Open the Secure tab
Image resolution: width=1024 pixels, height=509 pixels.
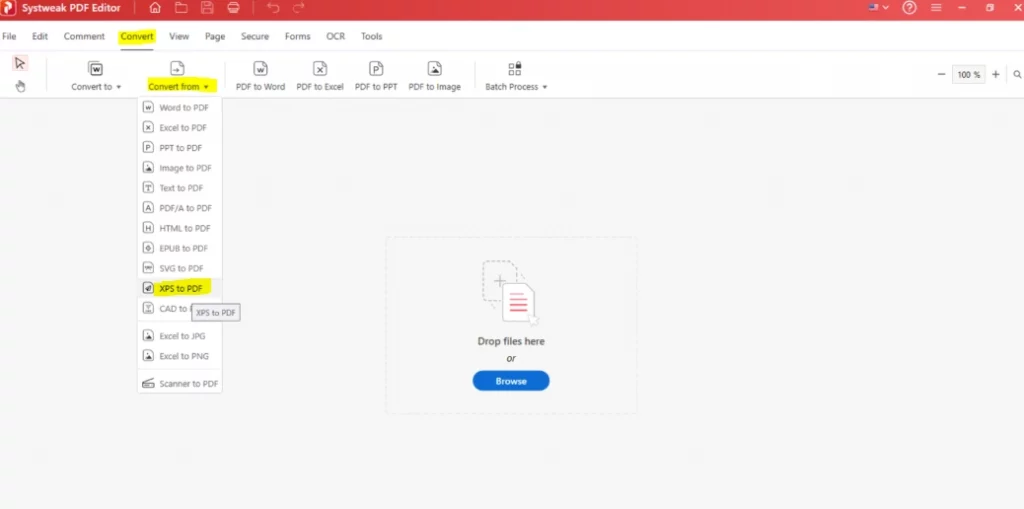click(255, 37)
